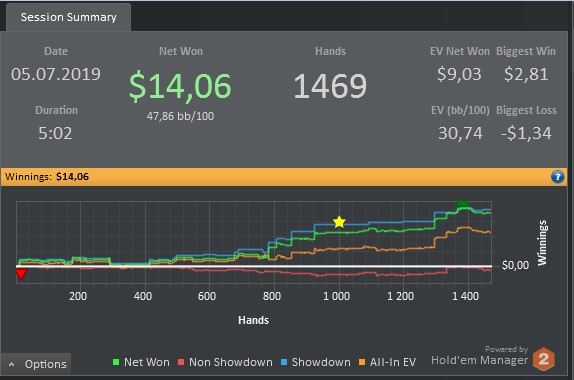574x380 pixels.
Task: Click the Showdown legend label
Action: click(x=321, y=362)
